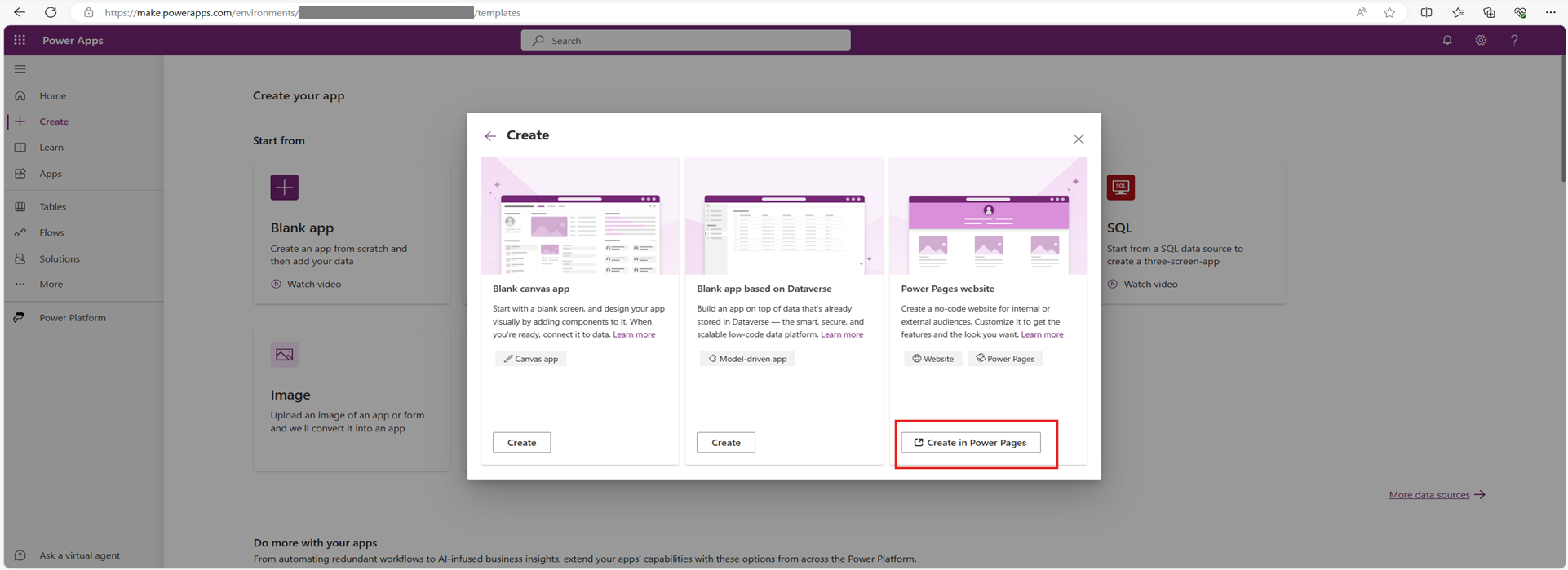Click the Website tag
This screenshot has height=570, width=1568.
[x=933, y=359]
